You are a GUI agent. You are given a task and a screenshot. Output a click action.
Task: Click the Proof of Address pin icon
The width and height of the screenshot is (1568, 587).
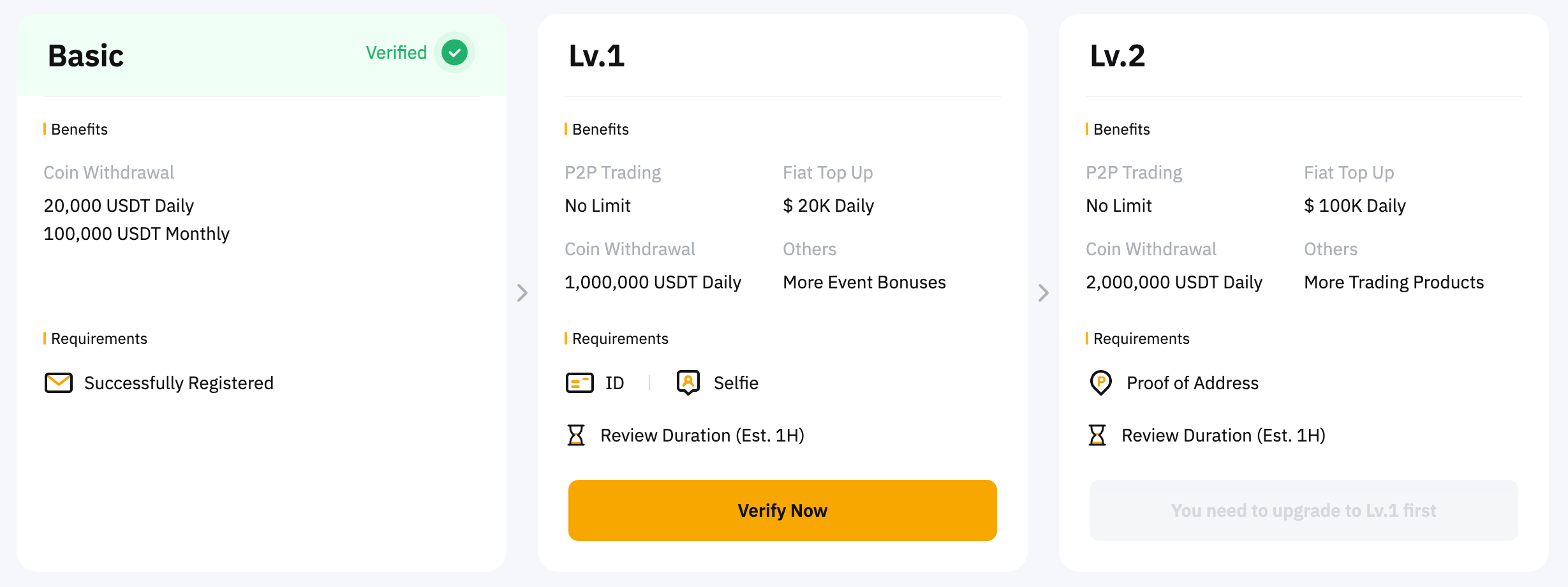(x=1101, y=383)
